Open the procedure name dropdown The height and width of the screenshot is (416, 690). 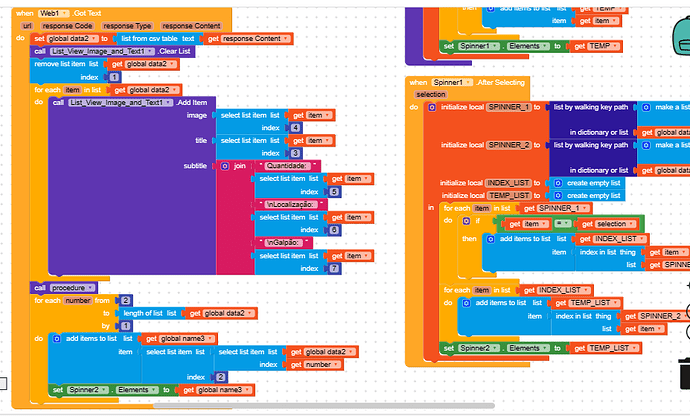click(72, 288)
